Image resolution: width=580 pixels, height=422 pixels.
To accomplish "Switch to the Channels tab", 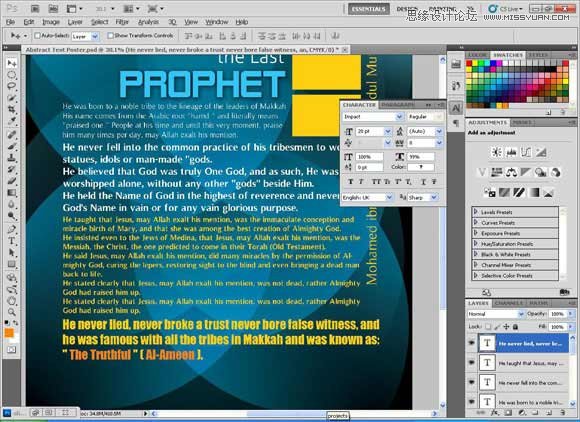I will (509, 303).
